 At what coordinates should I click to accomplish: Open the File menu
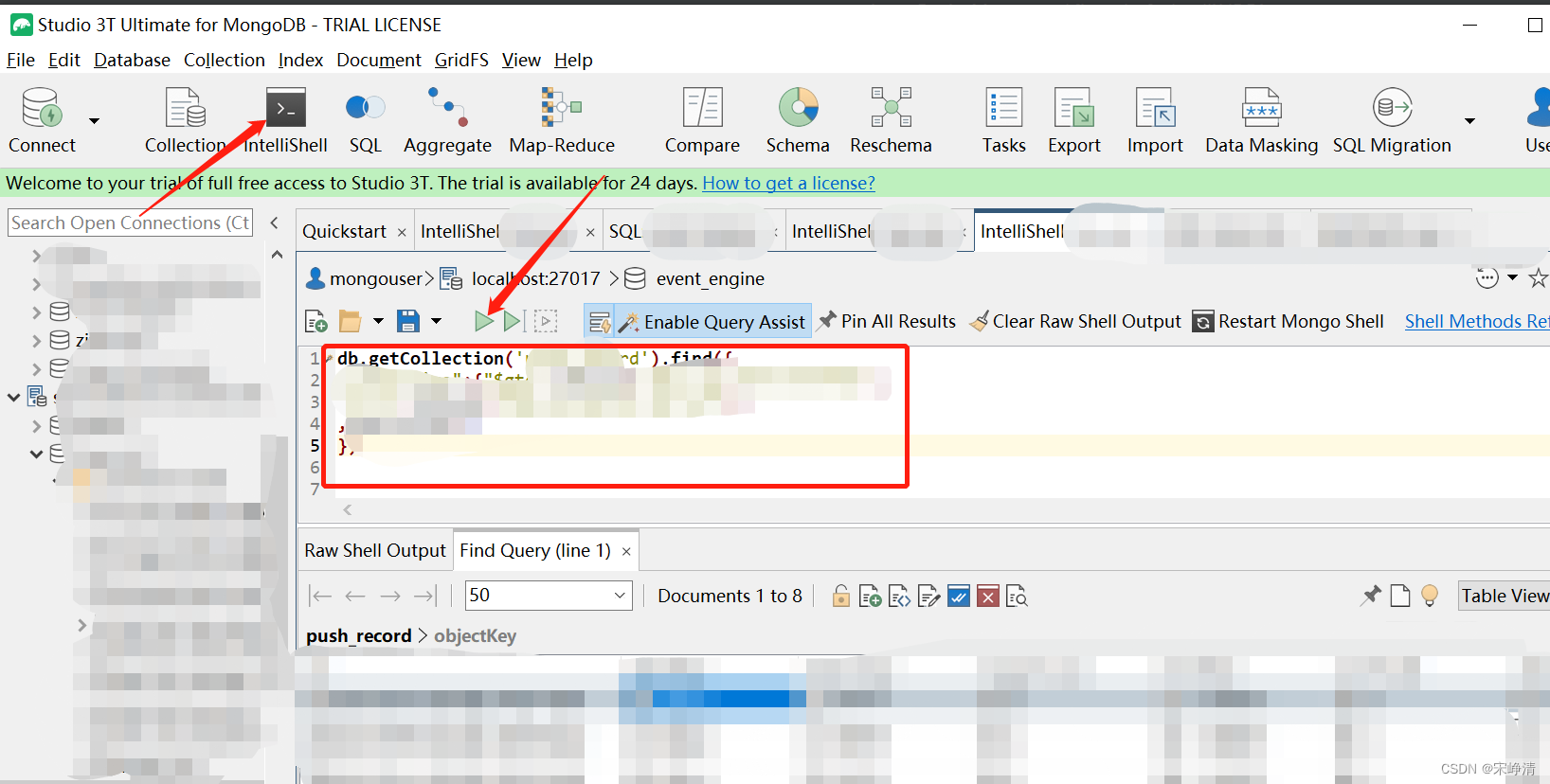pos(21,60)
